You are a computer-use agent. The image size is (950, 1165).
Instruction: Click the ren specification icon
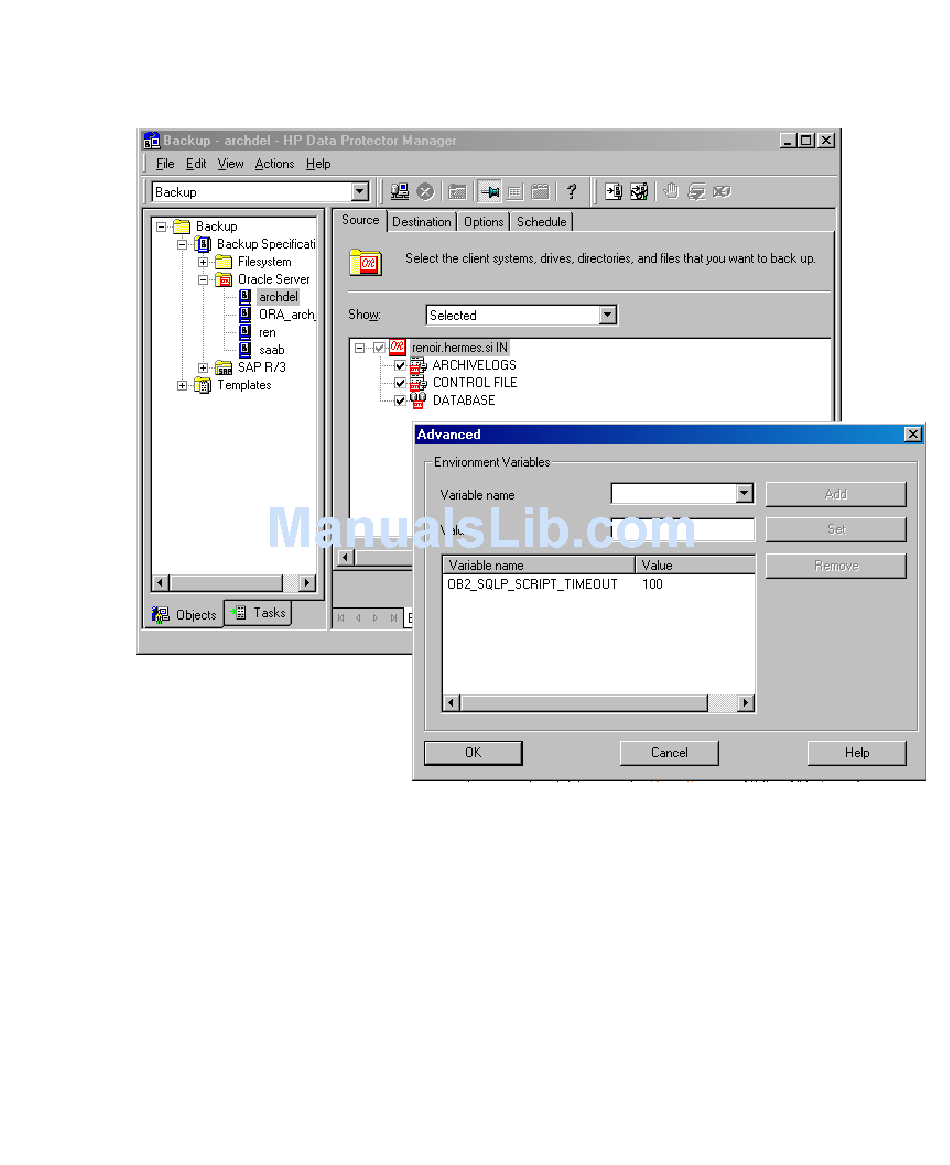(x=244, y=332)
